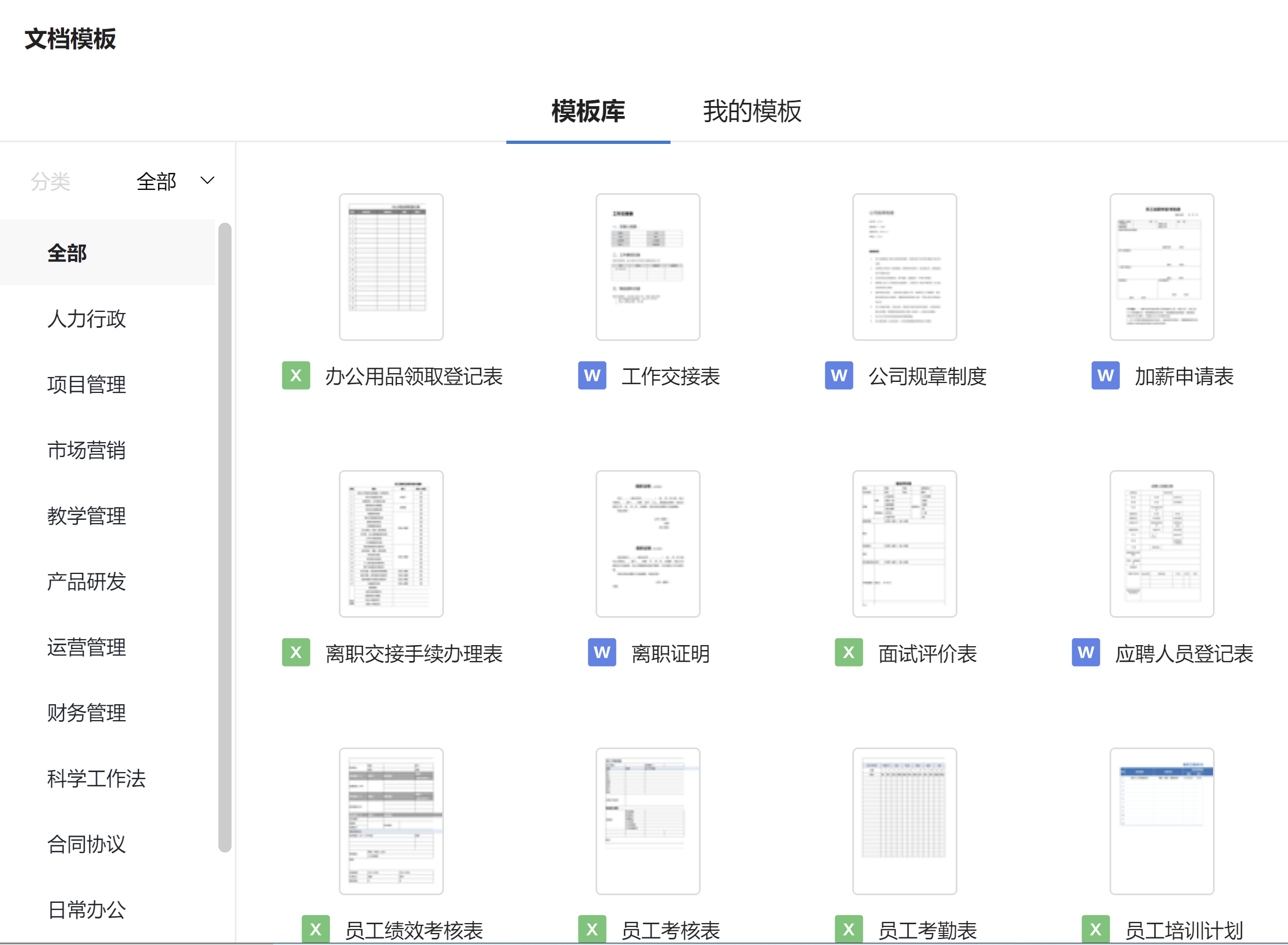Open the 离职证明 template thumbnail

648,544
